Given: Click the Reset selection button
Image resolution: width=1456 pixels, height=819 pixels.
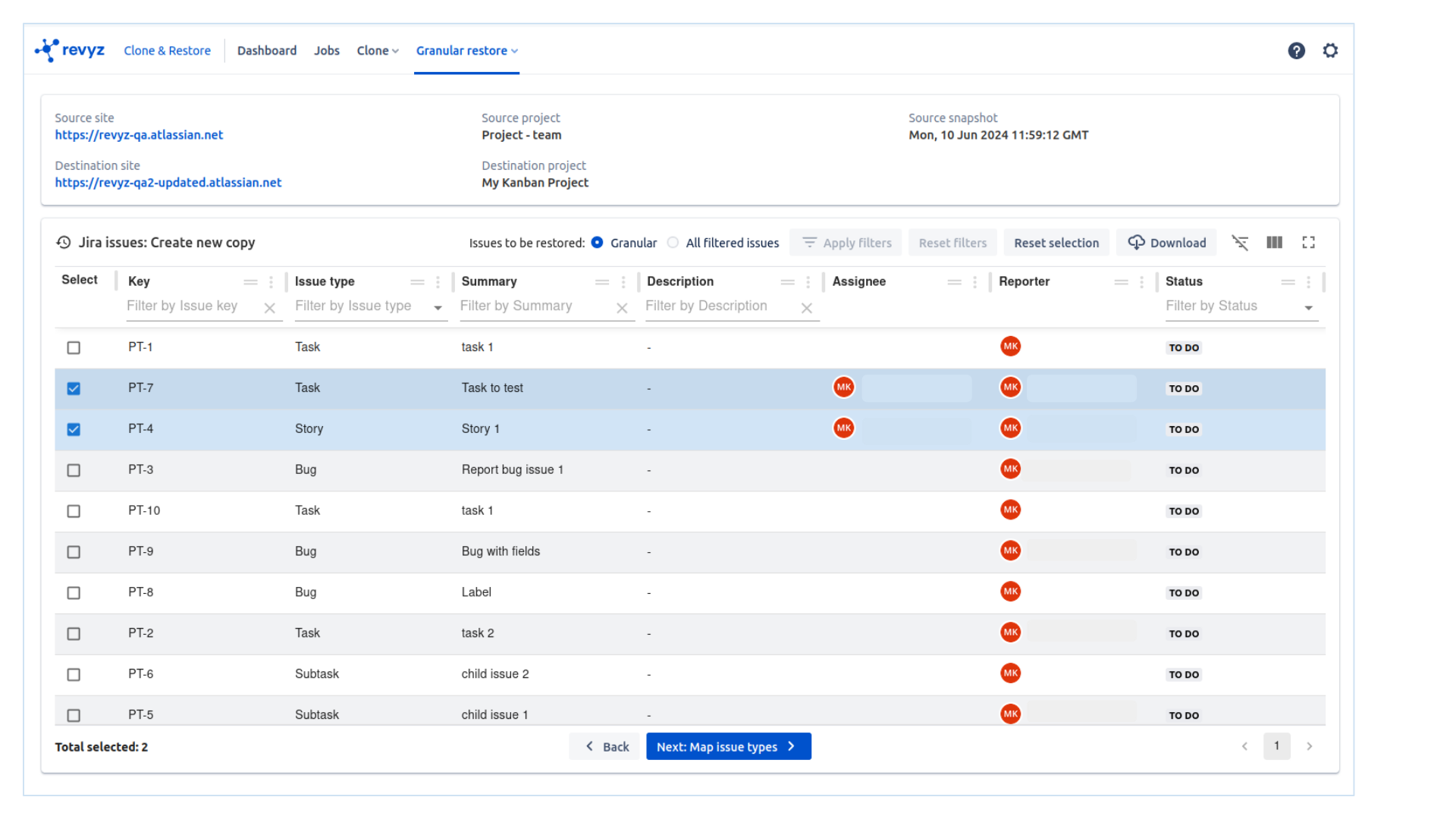Looking at the screenshot, I should point(1056,243).
